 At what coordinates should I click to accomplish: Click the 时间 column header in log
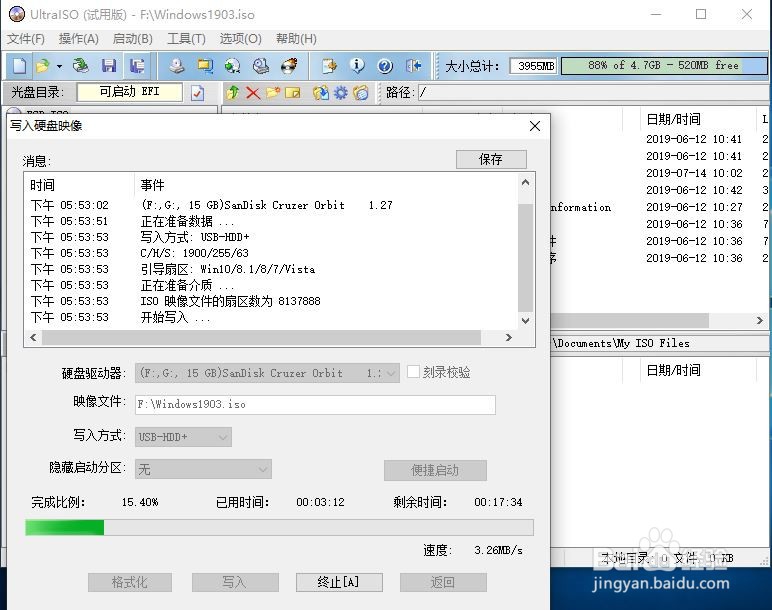[79, 185]
